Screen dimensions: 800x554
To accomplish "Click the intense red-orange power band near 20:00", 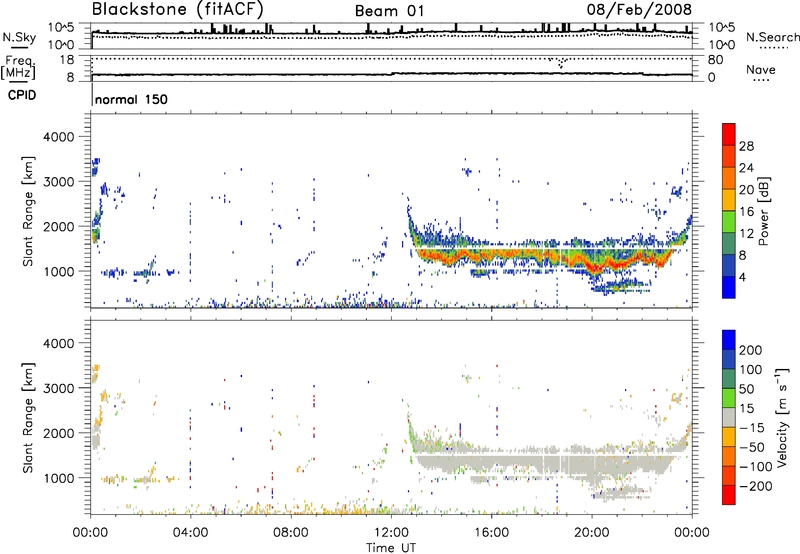I will coord(595,266).
